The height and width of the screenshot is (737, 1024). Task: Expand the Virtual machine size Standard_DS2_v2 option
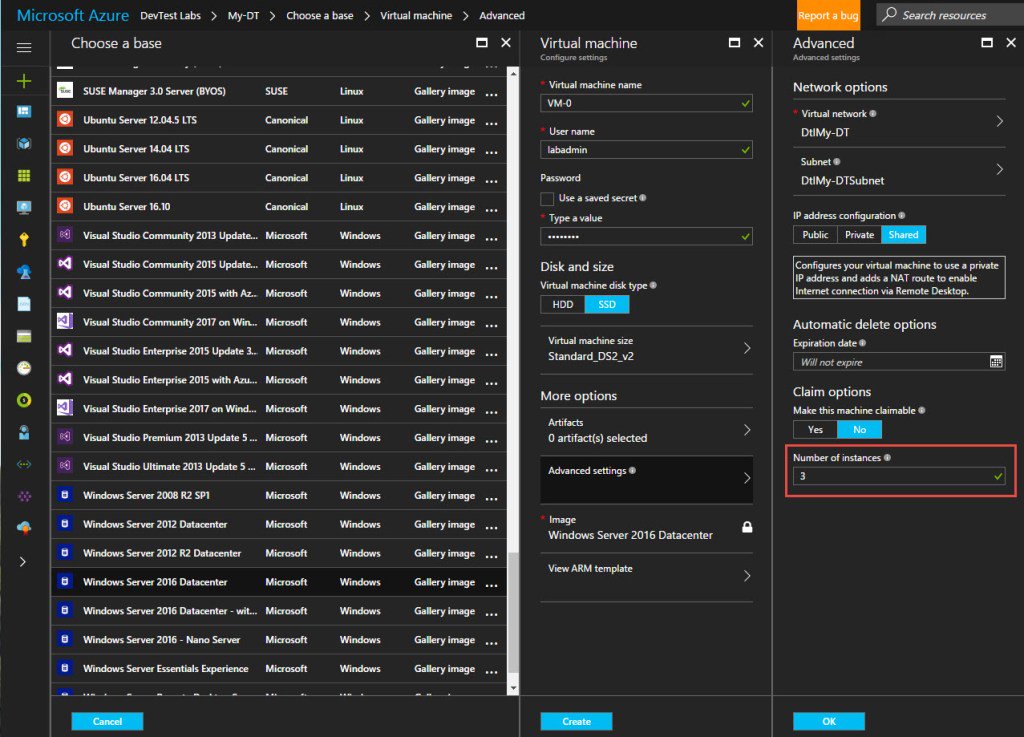point(646,346)
